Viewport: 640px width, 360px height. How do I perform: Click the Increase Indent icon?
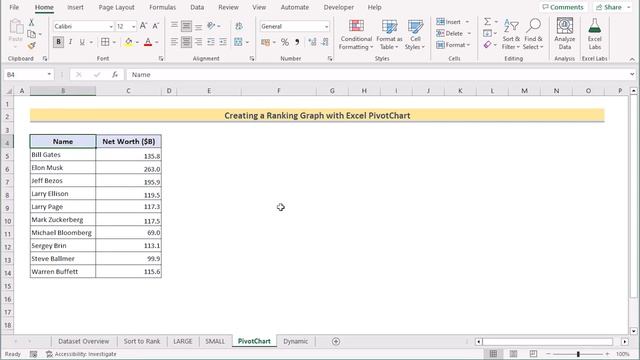click(x=223, y=42)
